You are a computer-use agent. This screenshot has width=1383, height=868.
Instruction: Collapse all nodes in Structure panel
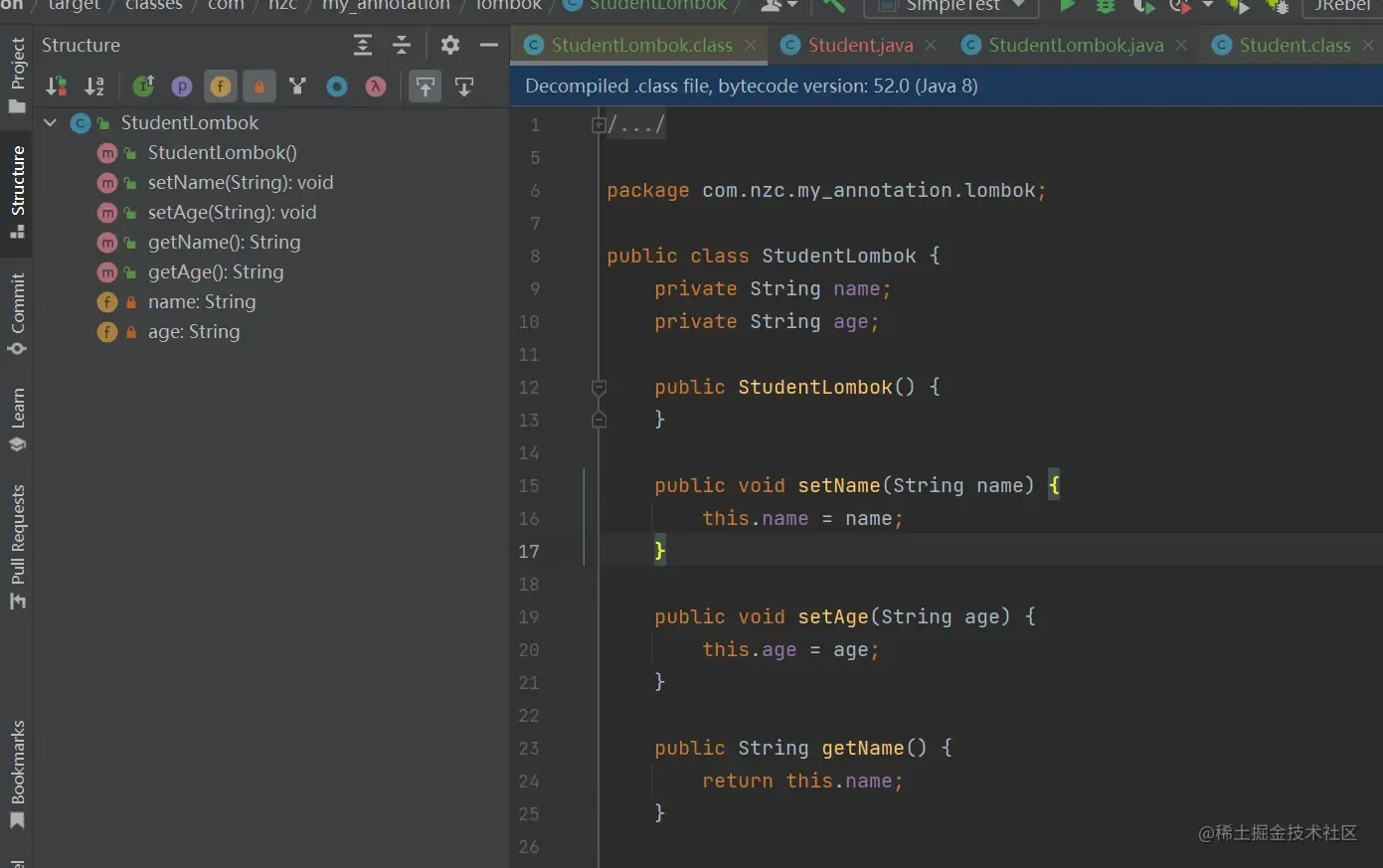pos(402,45)
